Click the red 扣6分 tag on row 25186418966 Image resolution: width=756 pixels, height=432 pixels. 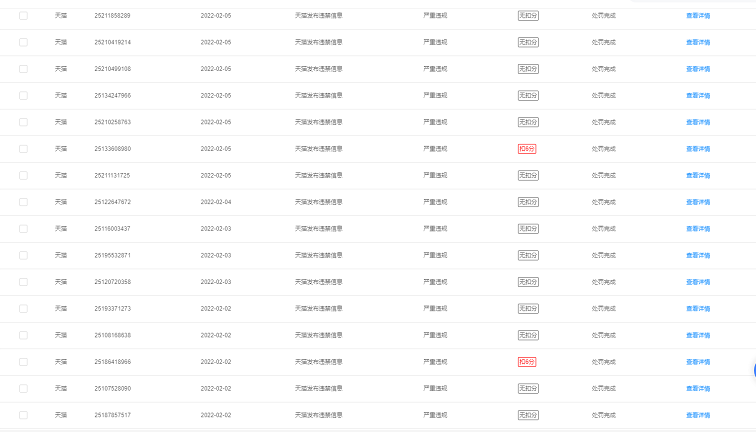(x=526, y=362)
